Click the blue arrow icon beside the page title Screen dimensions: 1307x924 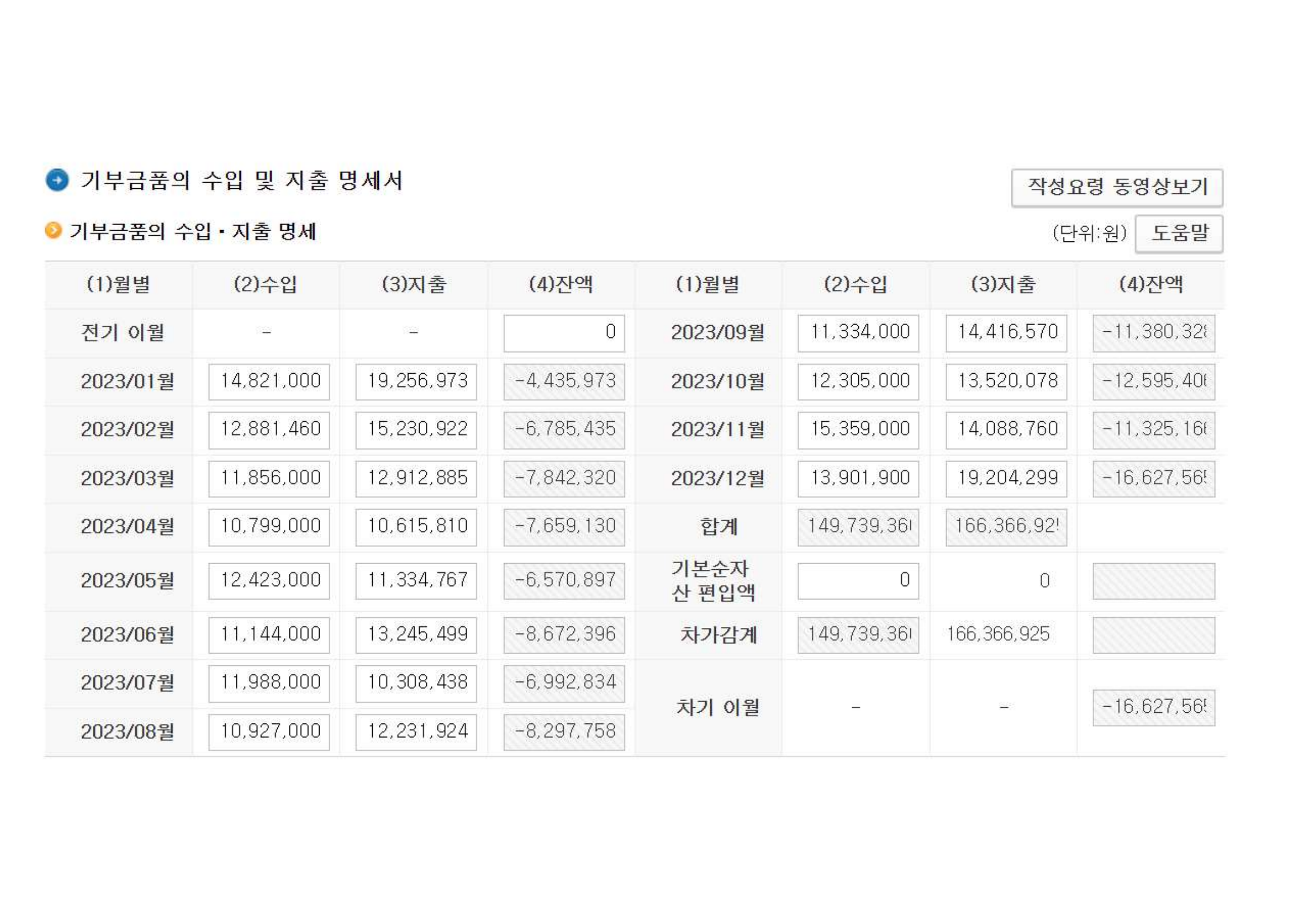click(x=57, y=180)
